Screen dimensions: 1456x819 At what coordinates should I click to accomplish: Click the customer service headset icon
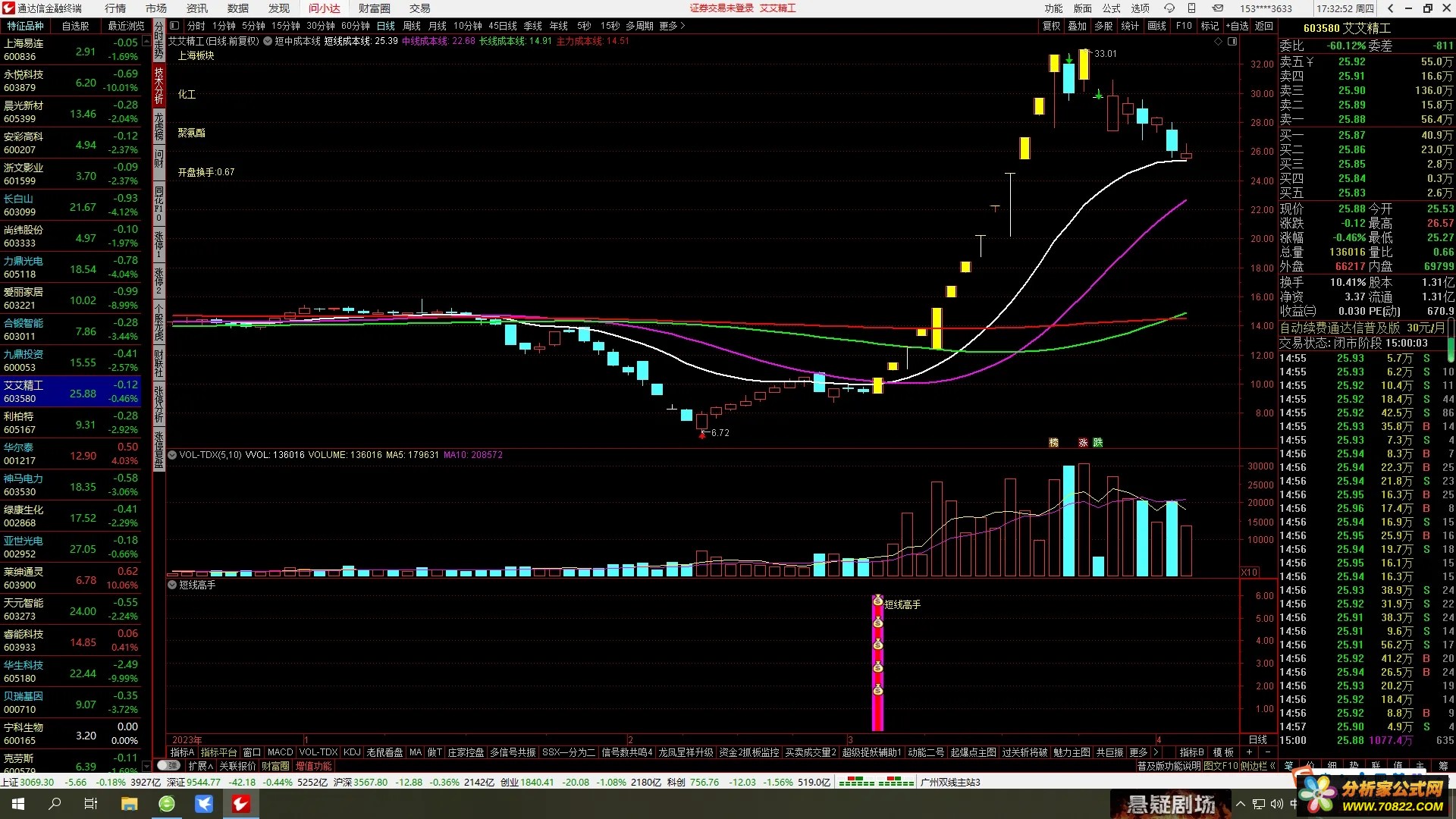tap(1169, 8)
